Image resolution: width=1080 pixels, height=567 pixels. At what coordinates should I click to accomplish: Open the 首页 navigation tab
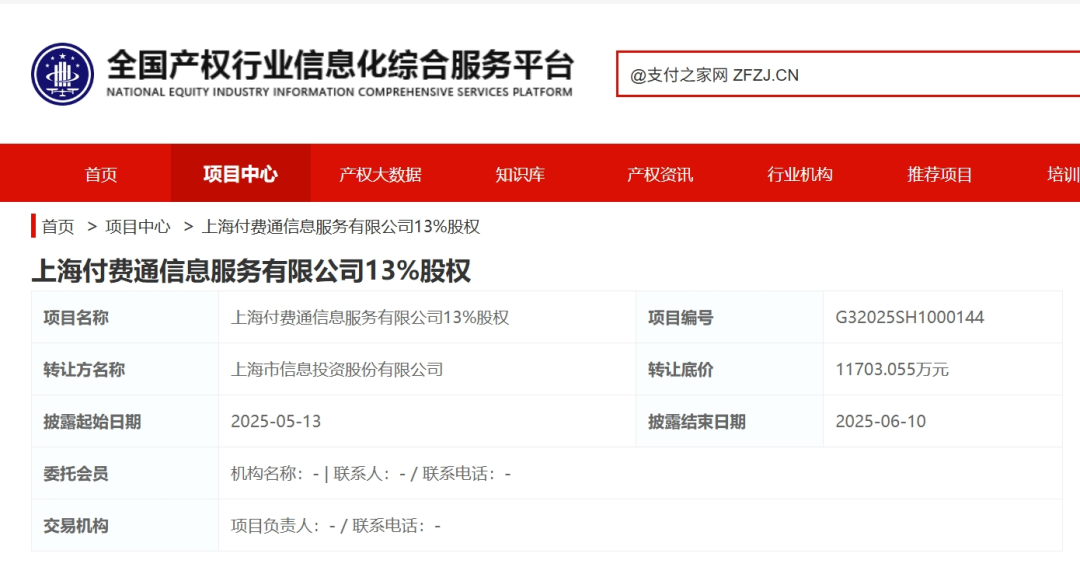pyautogui.click(x=101, y=174)
